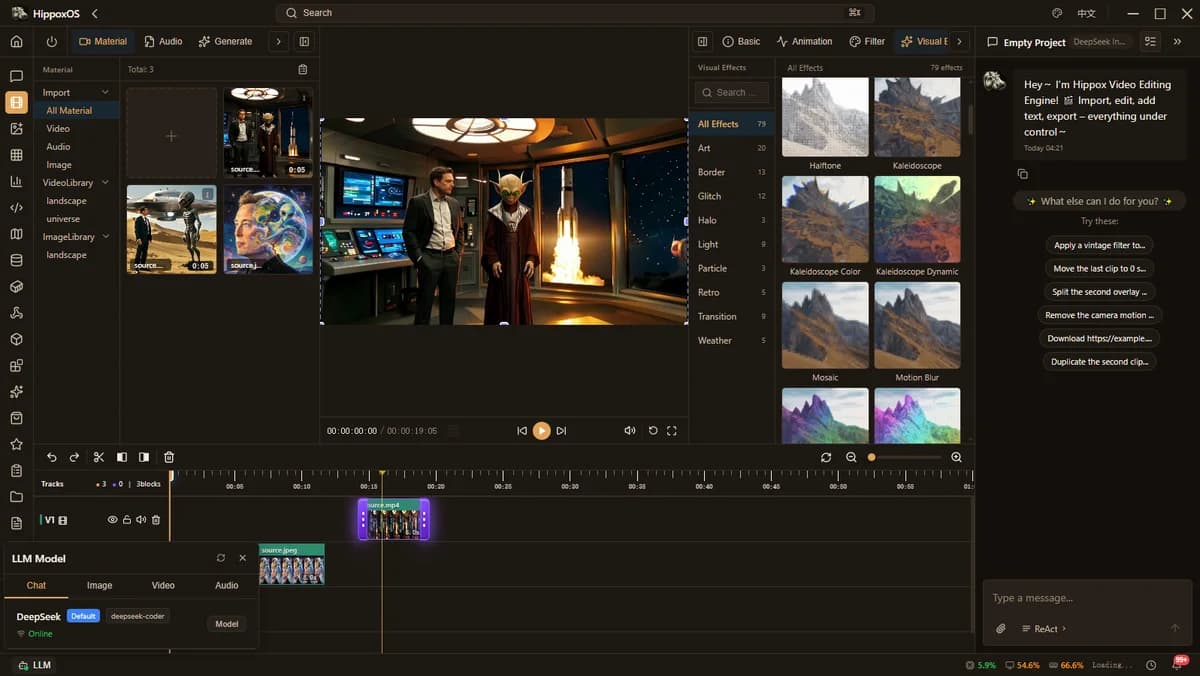1200x676 pixels.
Task: Select the Glitch effects category
Action: point(732,196)
